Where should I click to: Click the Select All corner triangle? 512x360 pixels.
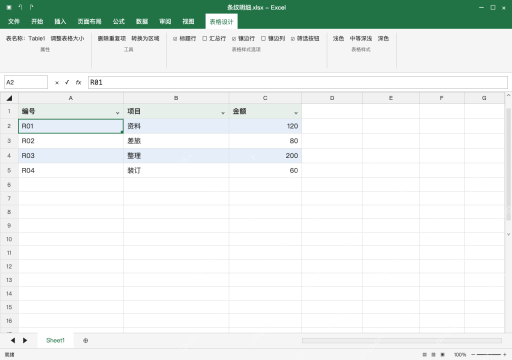[x=9, y=98]
